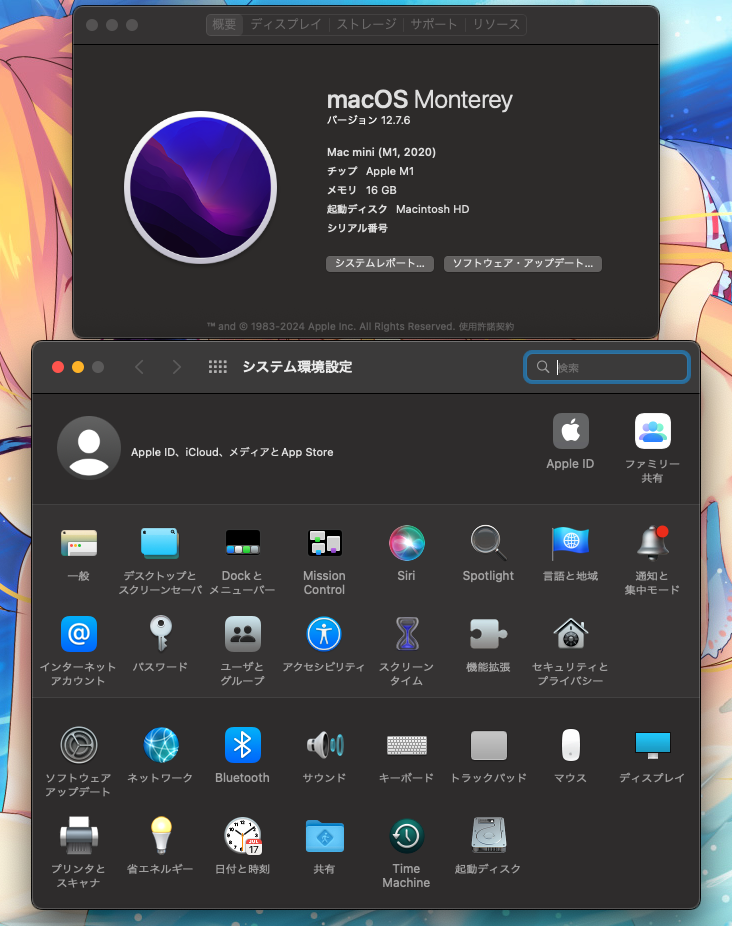
Task: Open インターネットアカウント preferences
Action: coord(79,634)
